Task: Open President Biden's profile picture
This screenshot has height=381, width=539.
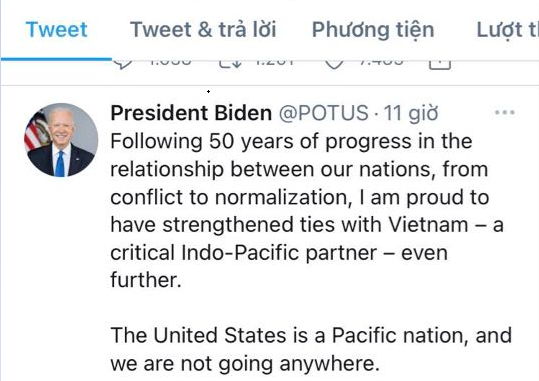Action: pyautogui.click(x=61, y=140)
